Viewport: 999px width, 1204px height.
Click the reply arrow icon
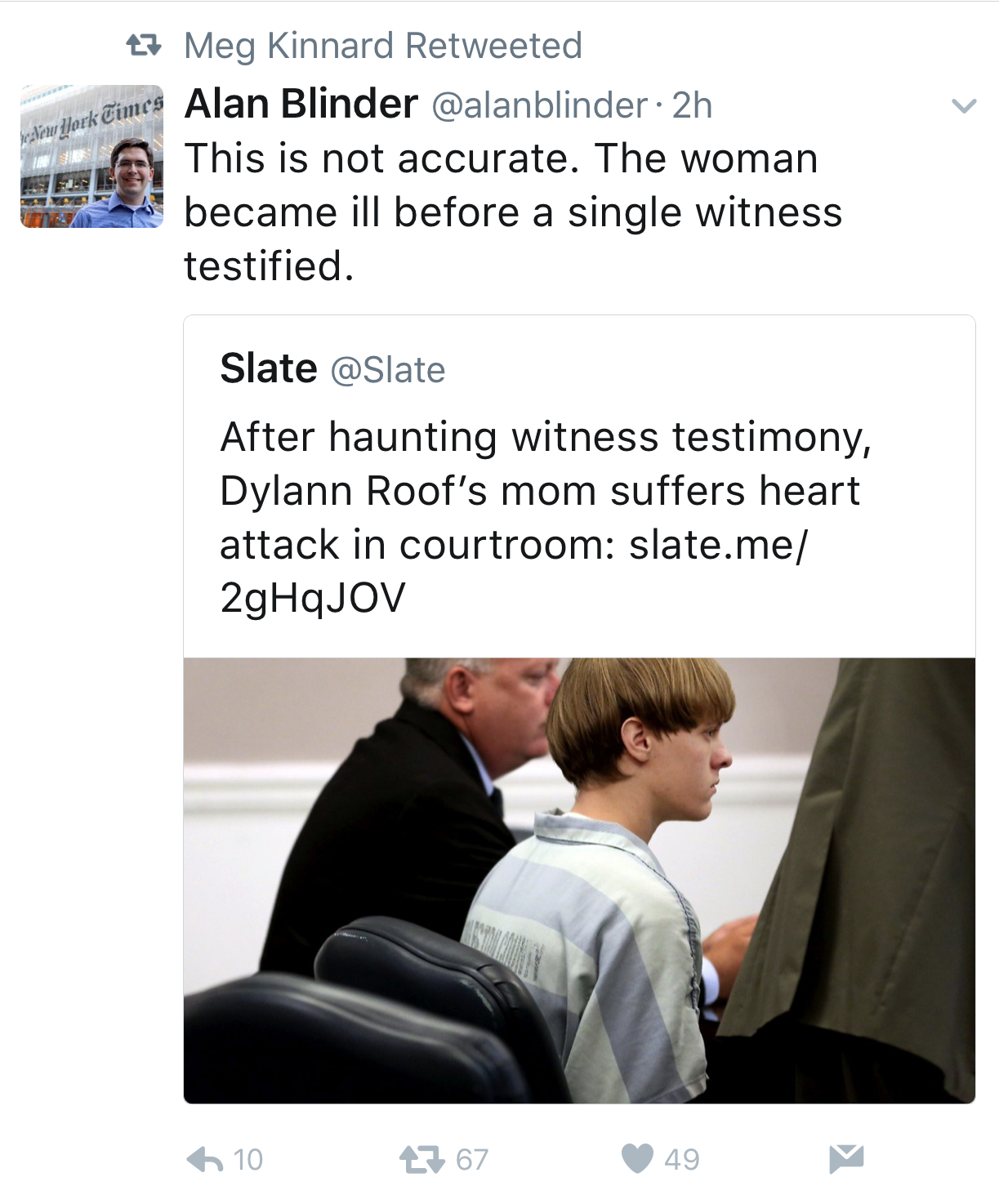(205, 1159)
